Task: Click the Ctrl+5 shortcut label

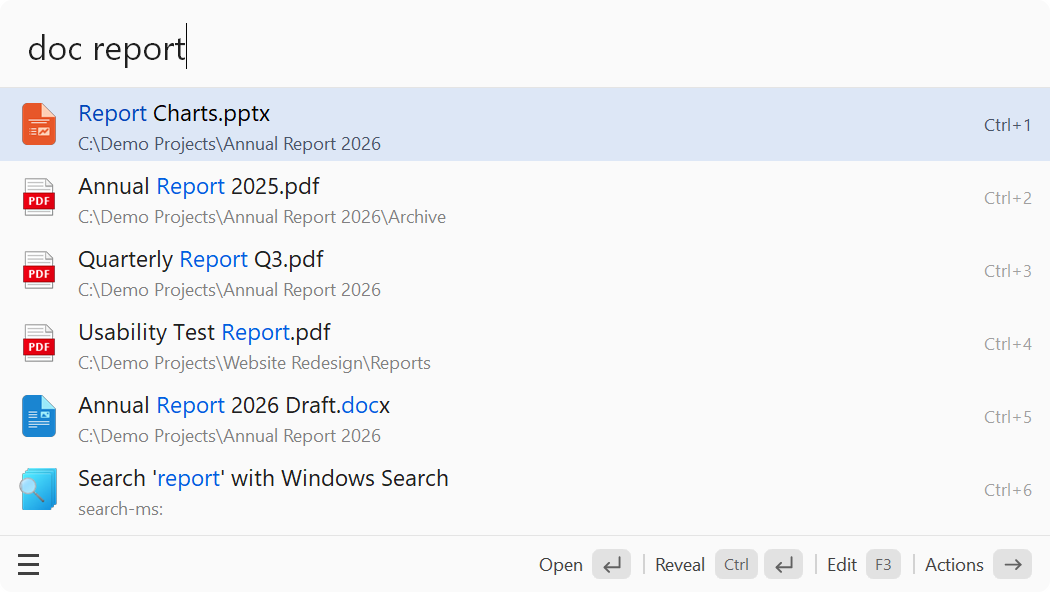Action: pyautogui.click(x=1007, y=417)
